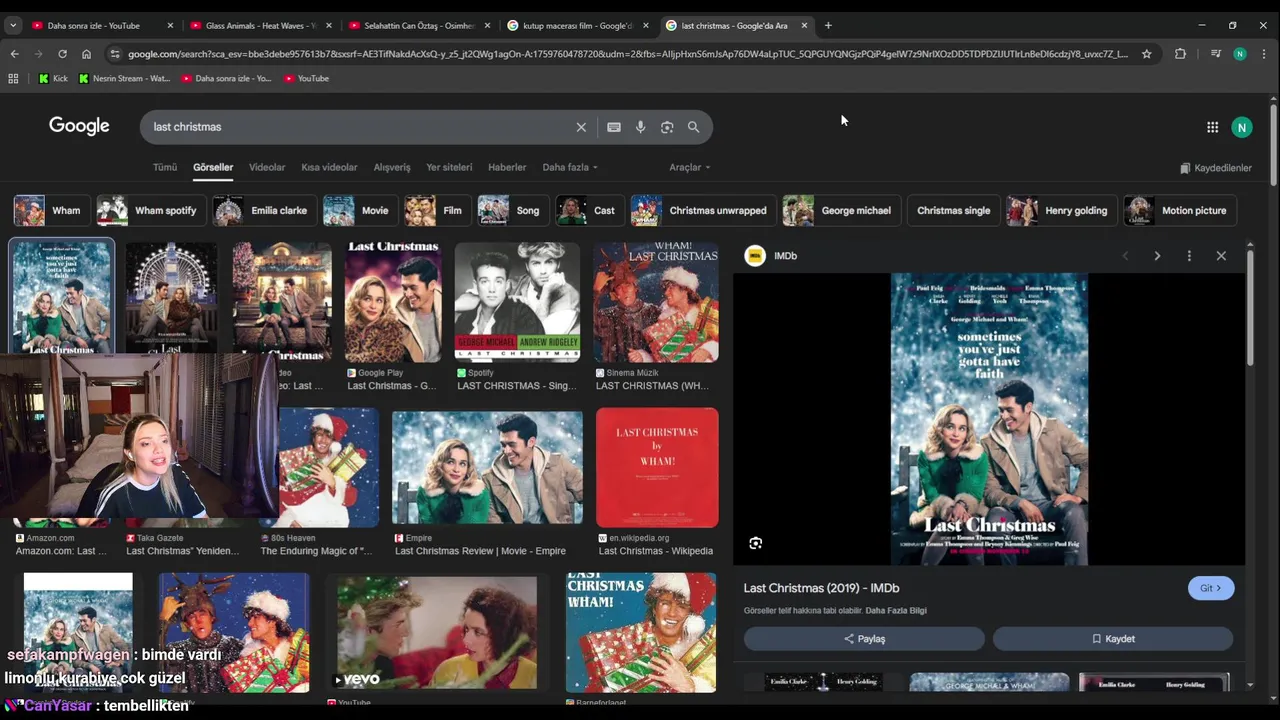Filter by the Cast chip
Image resolution: width=1280 pixels, height=720 pixels.
[590, 211]
